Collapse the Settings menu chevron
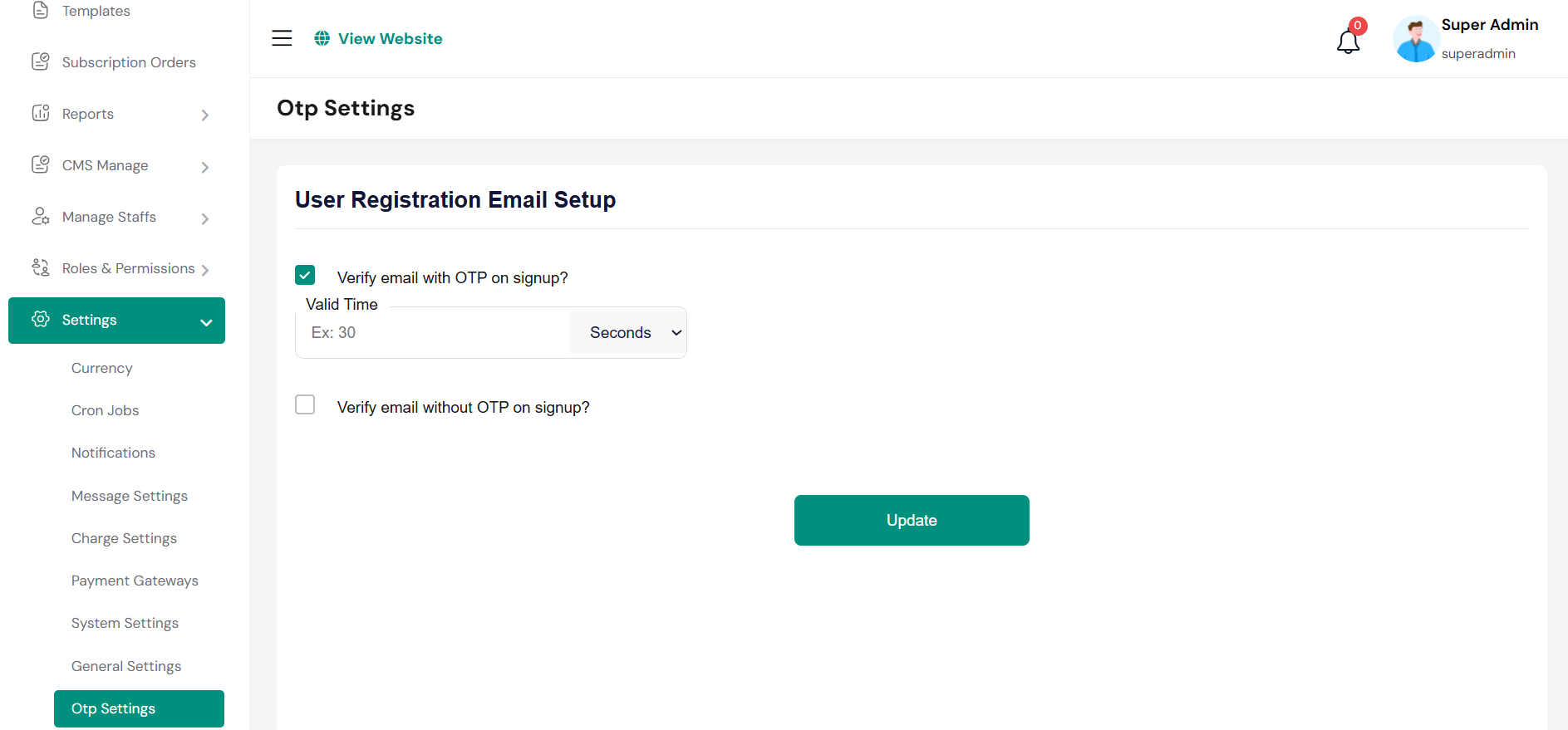This screenshot has width=1568, height=730. 206,322
